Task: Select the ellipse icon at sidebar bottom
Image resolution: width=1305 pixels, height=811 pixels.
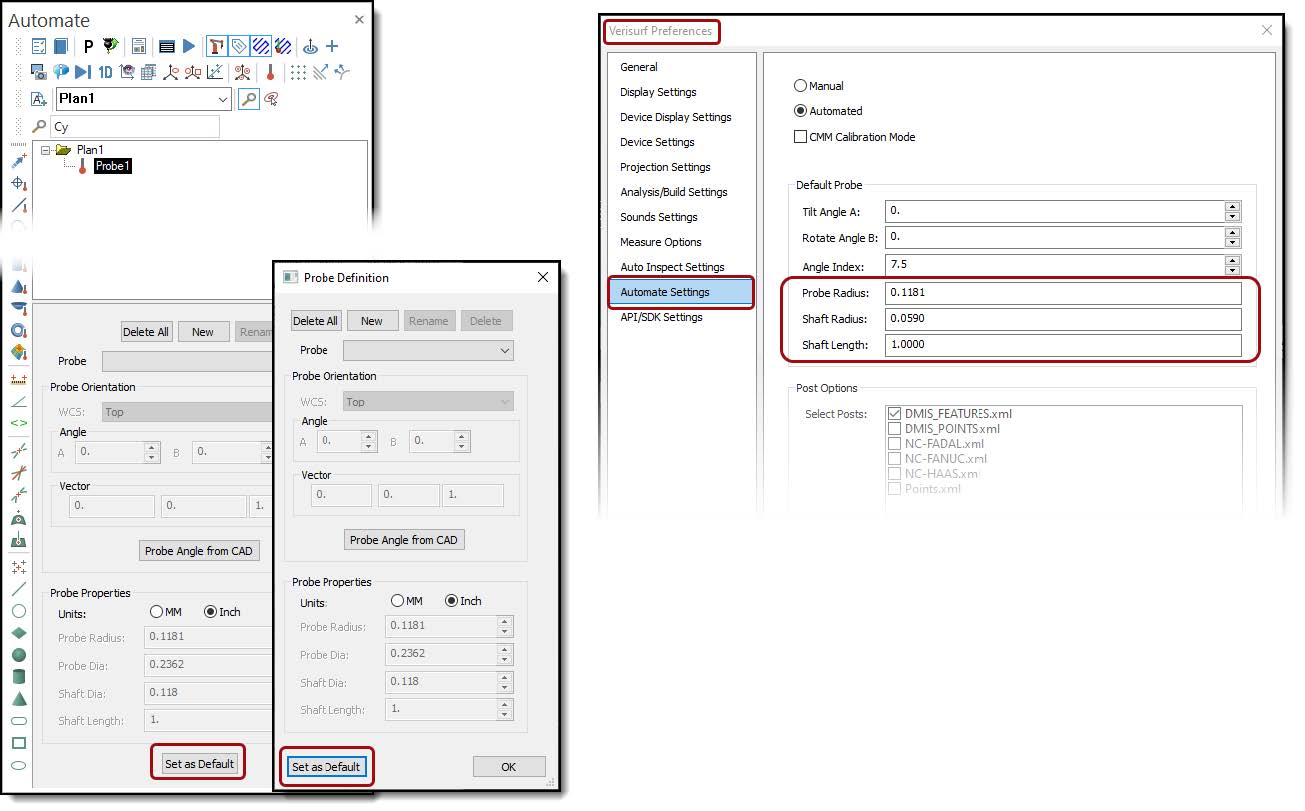Action: (18, 765)
